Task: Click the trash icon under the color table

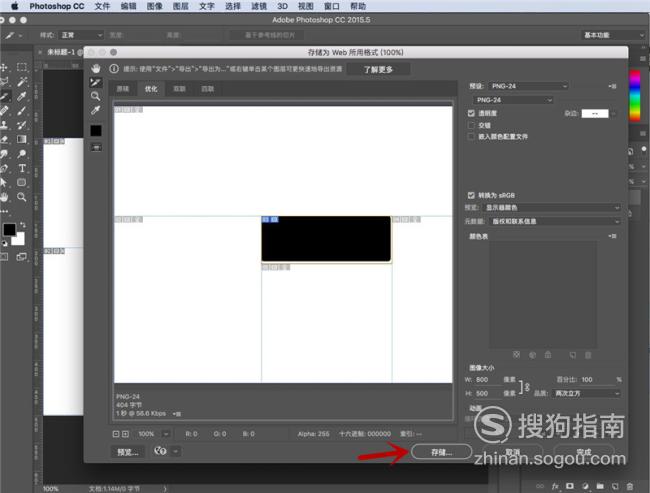Action: click(x=588, y=355)
